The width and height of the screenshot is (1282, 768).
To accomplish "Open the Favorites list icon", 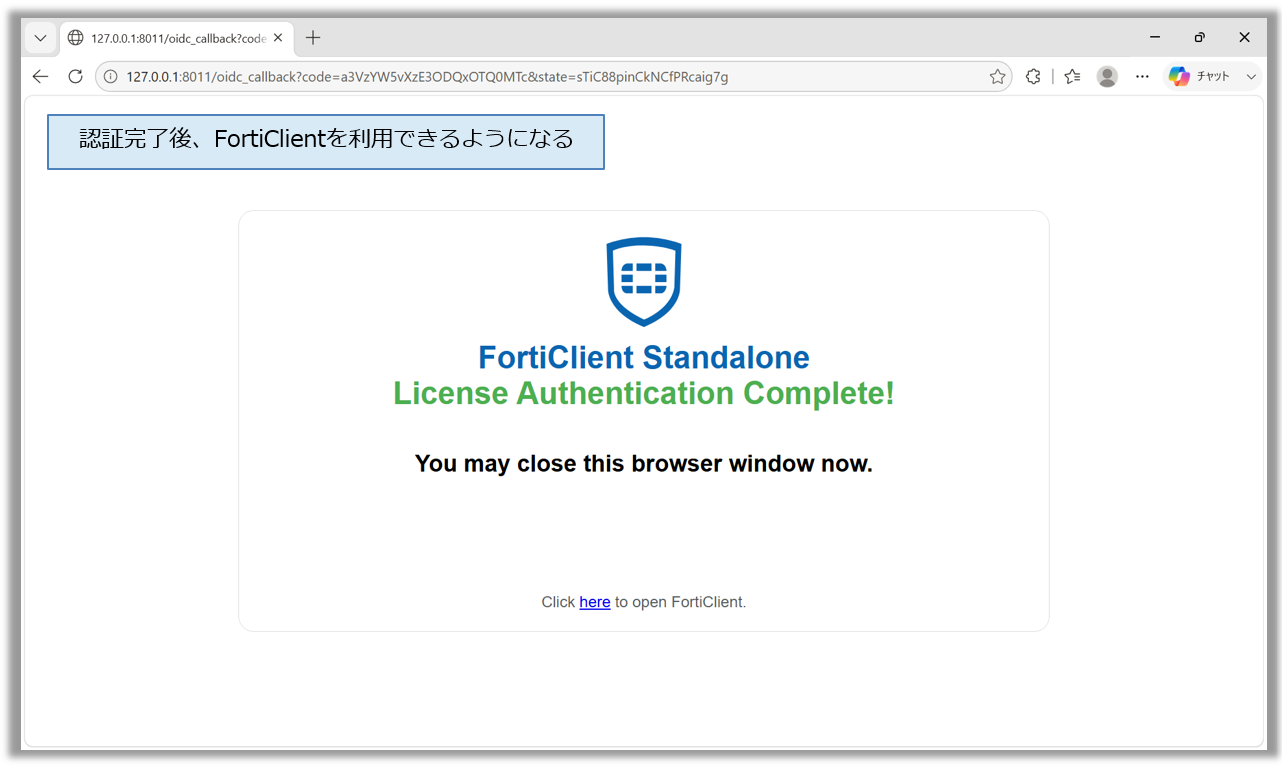I will click(1072, 77).
